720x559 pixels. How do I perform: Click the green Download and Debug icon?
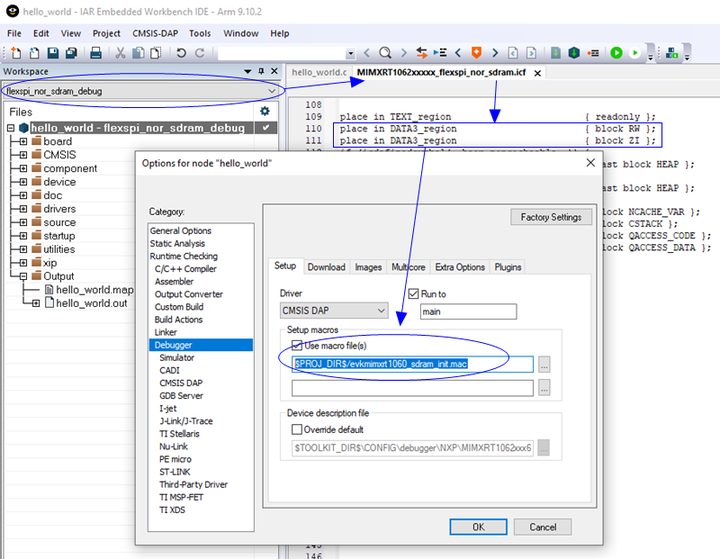(617, 52)
